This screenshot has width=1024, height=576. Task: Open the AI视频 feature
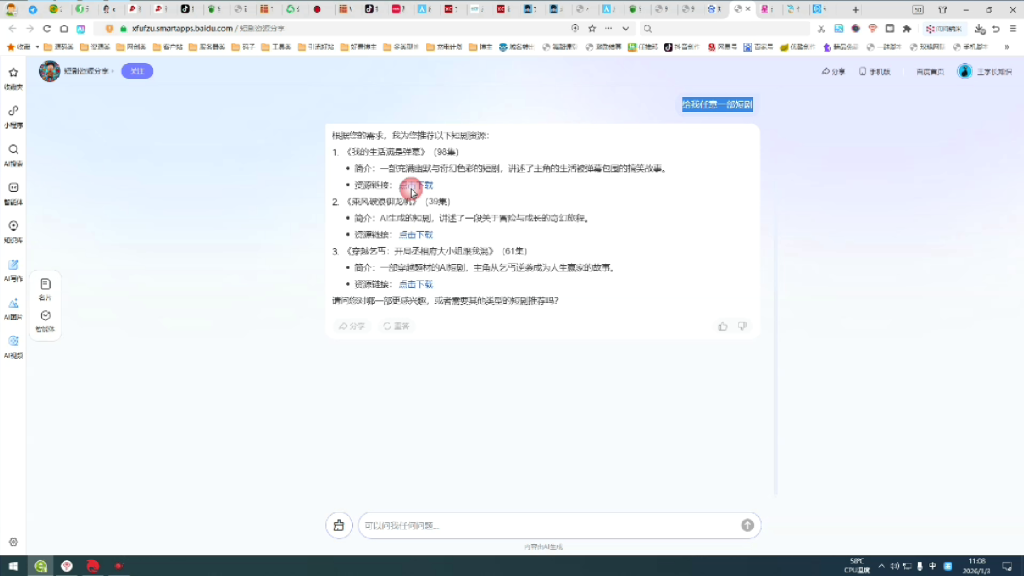point(13,340)
